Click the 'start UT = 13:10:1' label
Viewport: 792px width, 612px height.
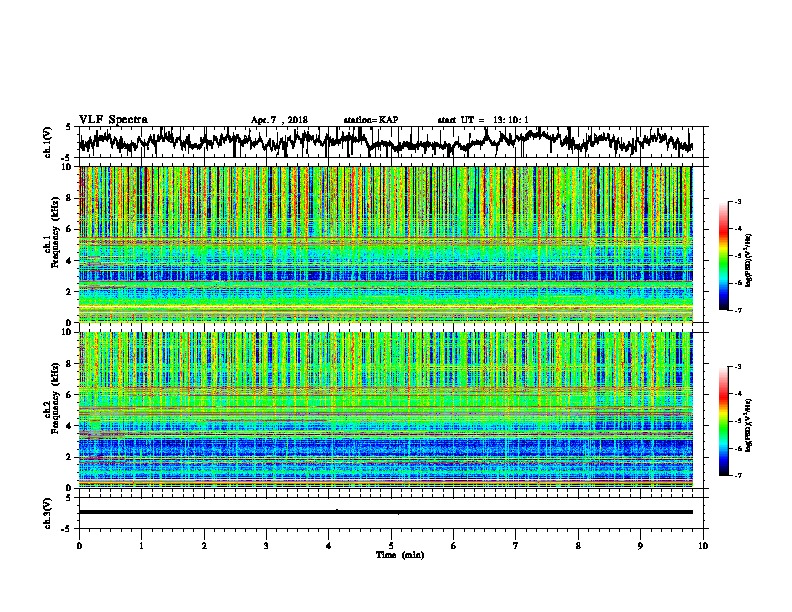[x=483, y=120]
